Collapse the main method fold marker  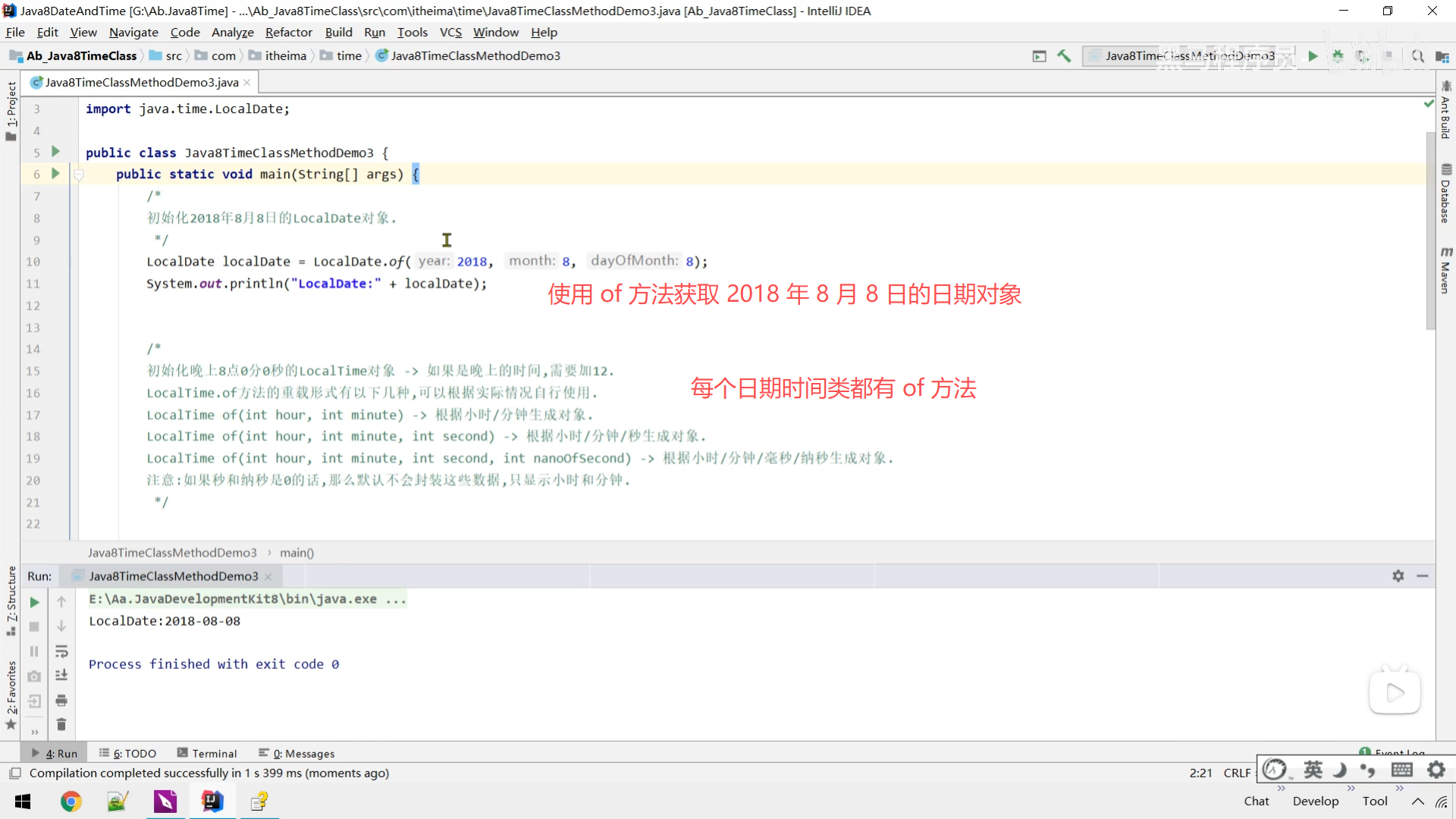(78, 174)
